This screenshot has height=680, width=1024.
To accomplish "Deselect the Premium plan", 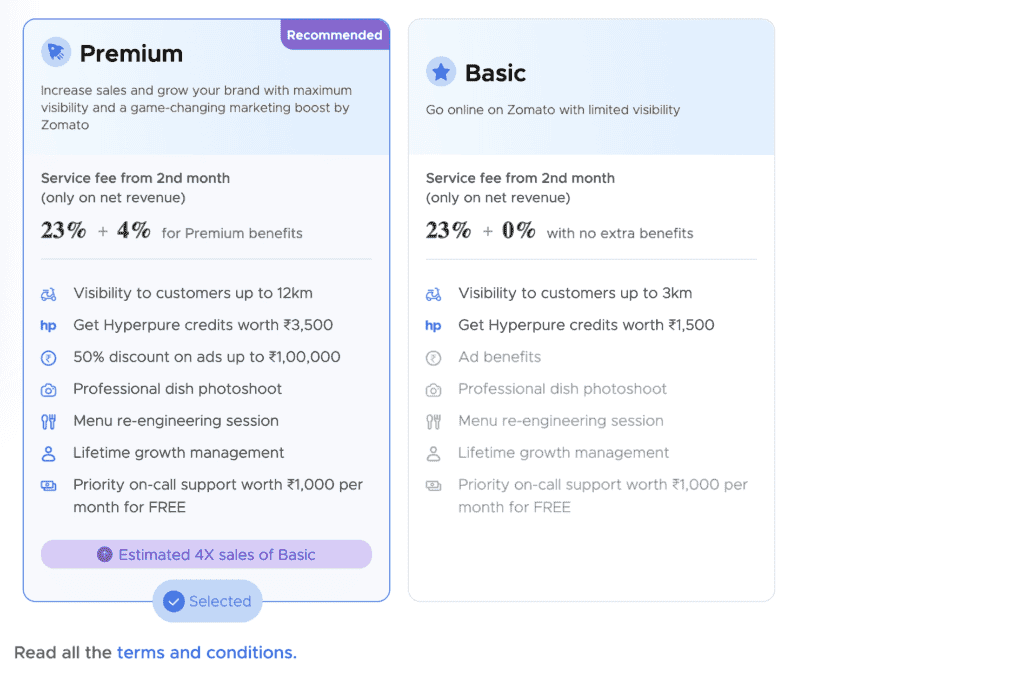I will 207,601.
